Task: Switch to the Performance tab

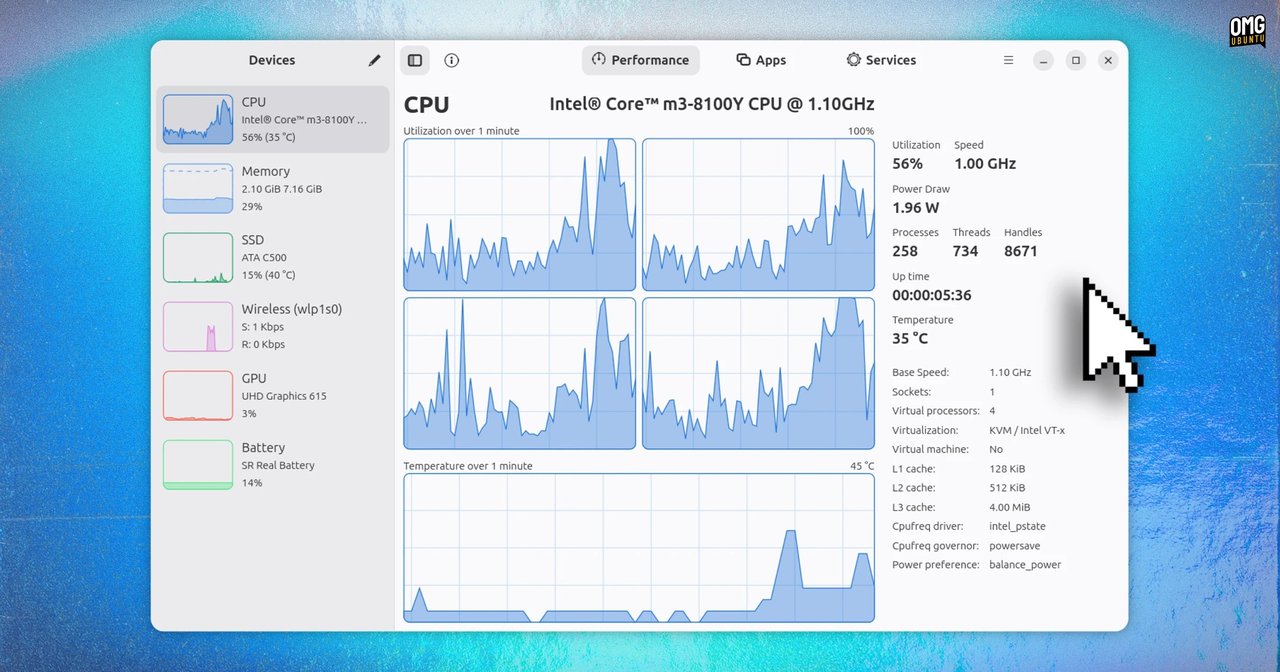Action: pos(640,60)
